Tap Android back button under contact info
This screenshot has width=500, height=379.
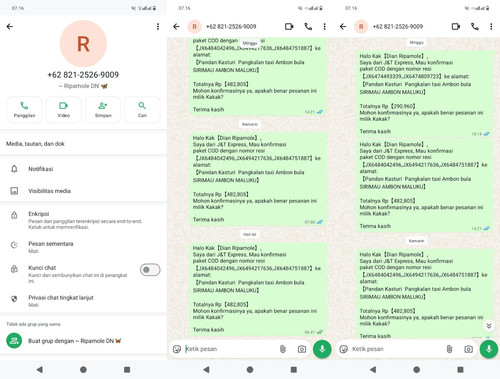pos(40,369)
